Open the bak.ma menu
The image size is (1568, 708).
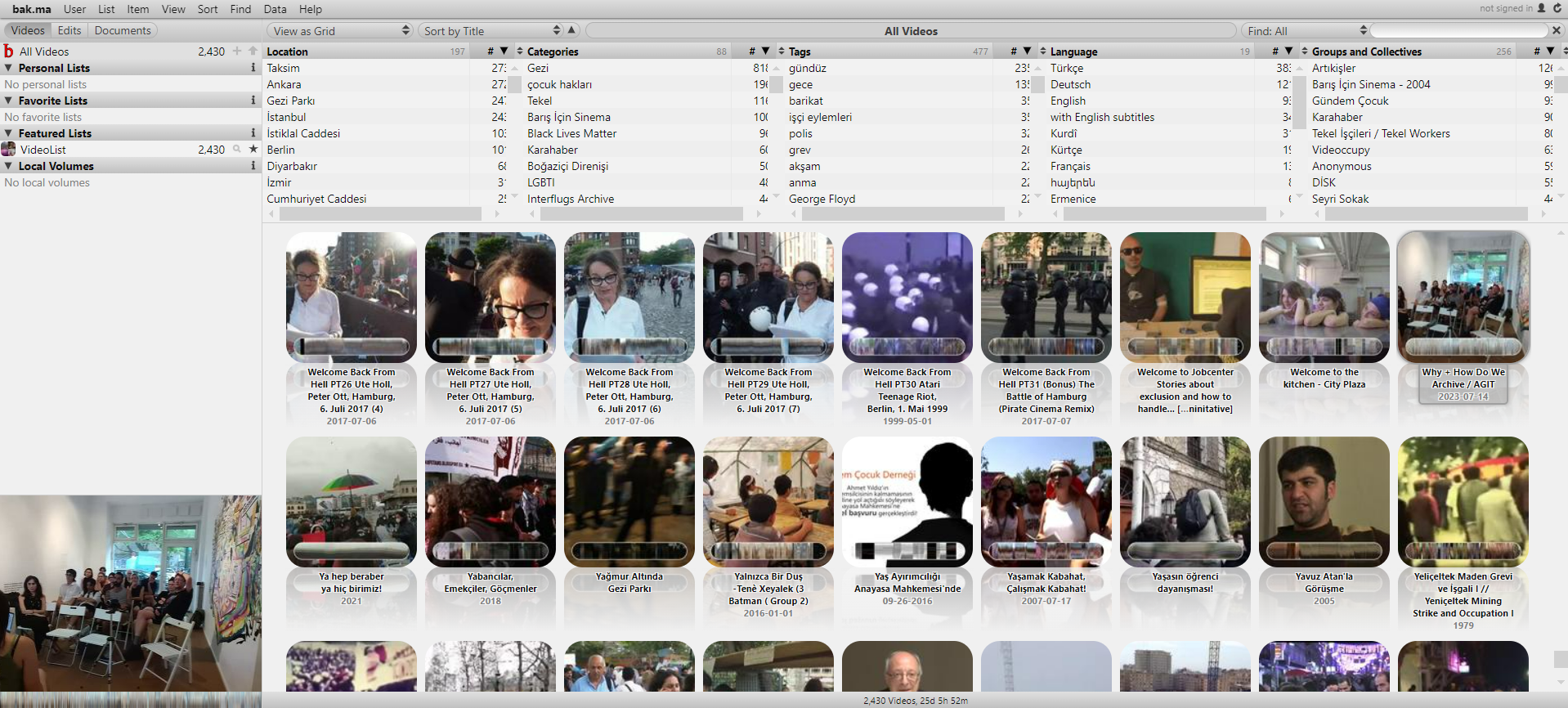pyautogui.click(x=32, y=9)
